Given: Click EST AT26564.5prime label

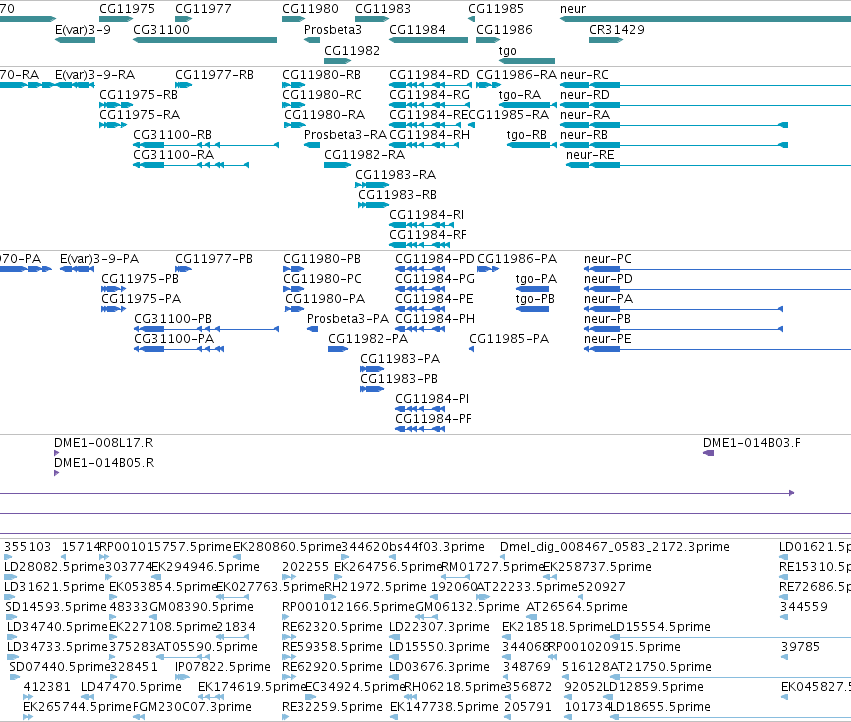Looking at the screenshot, I should click(x=576, y=607).
